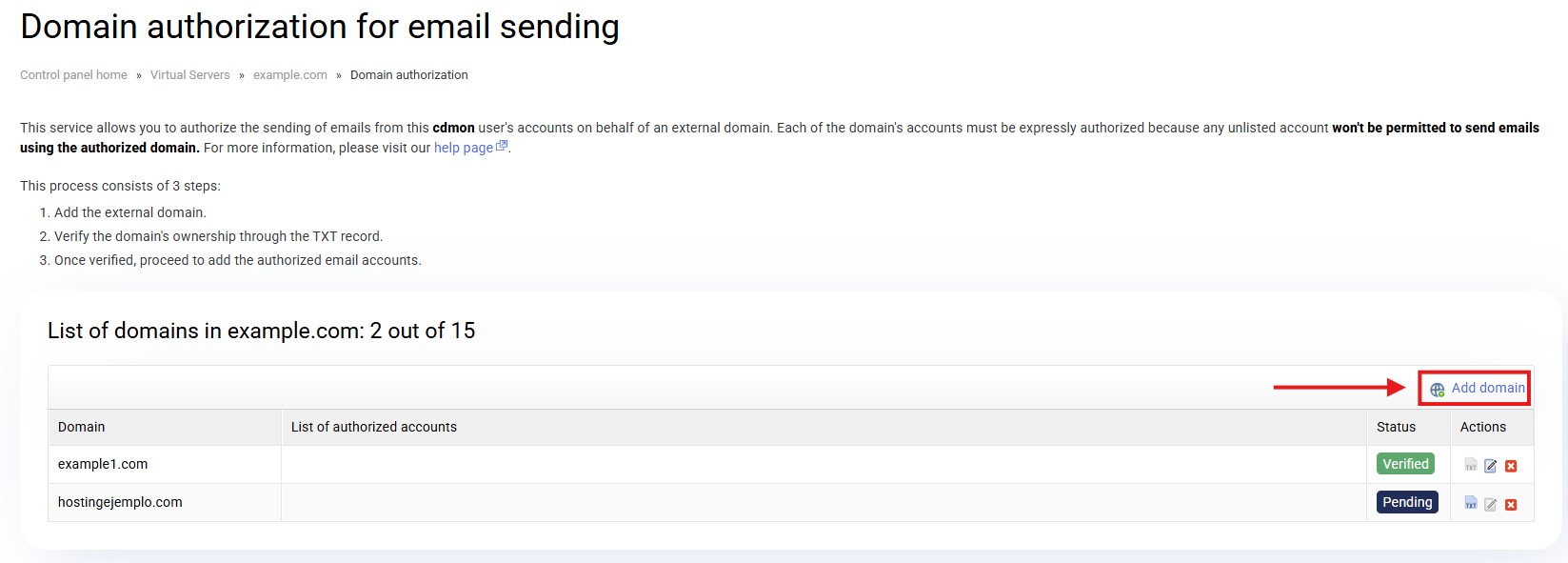Open example.com breadcrumb link

289,75
